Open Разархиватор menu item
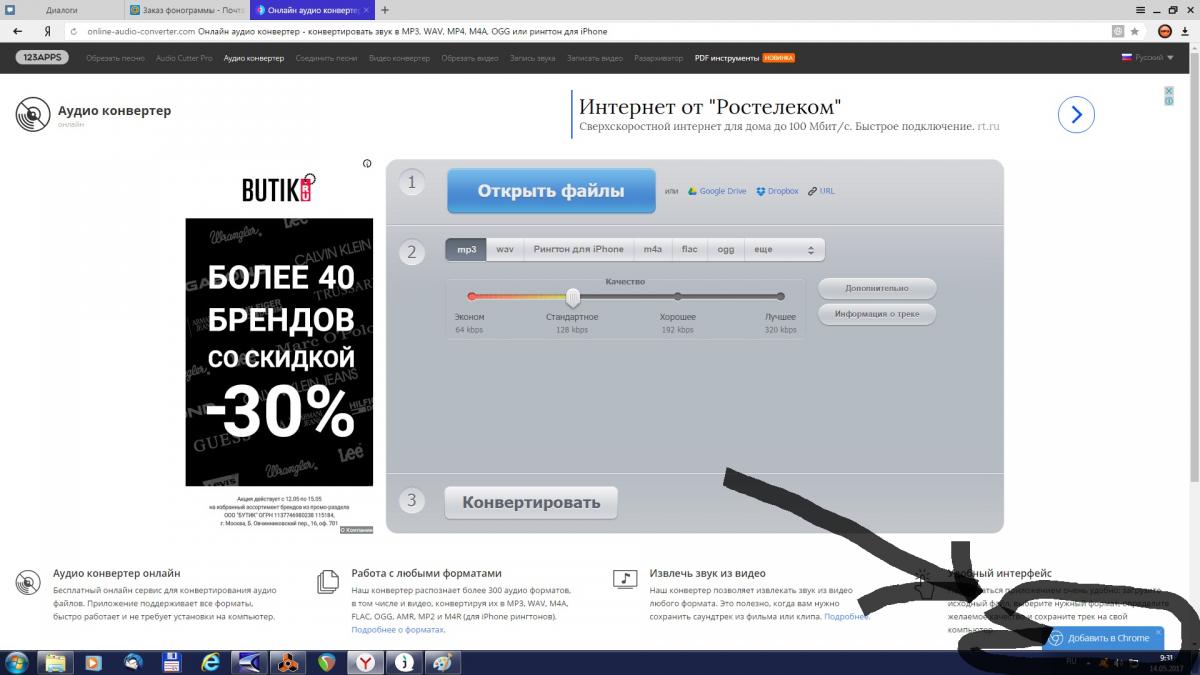1200x675 pixels. (x=659, y=58)
